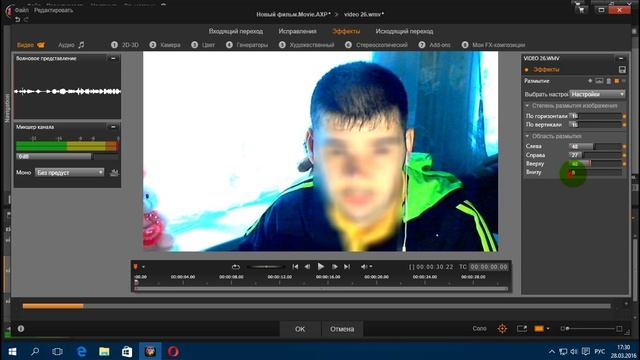Open Стереоскопический effects category
The image size is (640, 360).
click(376, 45)
